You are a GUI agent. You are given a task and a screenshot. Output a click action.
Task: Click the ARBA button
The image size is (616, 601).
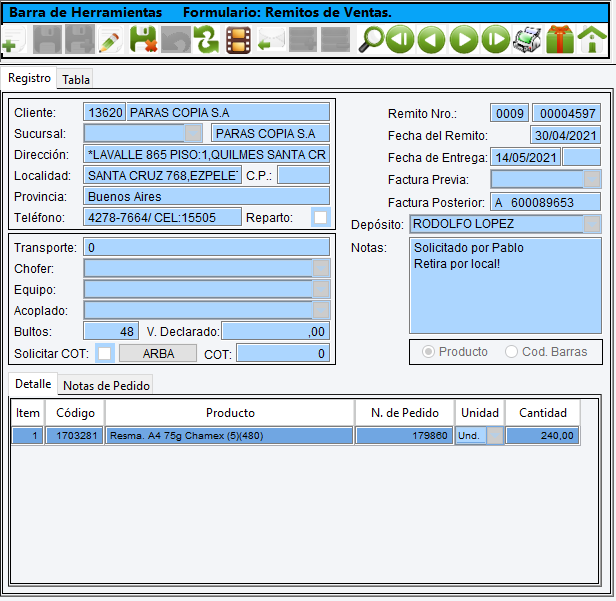[x=158, y=354]
